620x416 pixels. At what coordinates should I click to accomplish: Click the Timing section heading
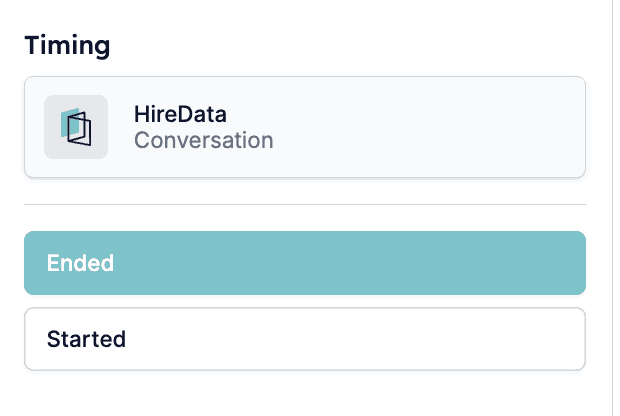(x=67, y=45)
